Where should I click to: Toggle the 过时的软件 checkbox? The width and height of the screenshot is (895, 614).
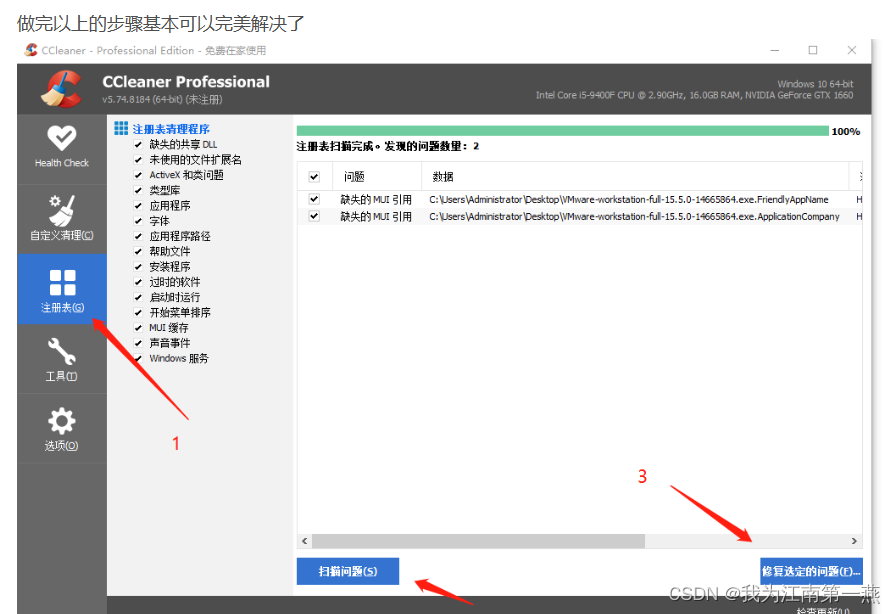(x=138, y=282)
